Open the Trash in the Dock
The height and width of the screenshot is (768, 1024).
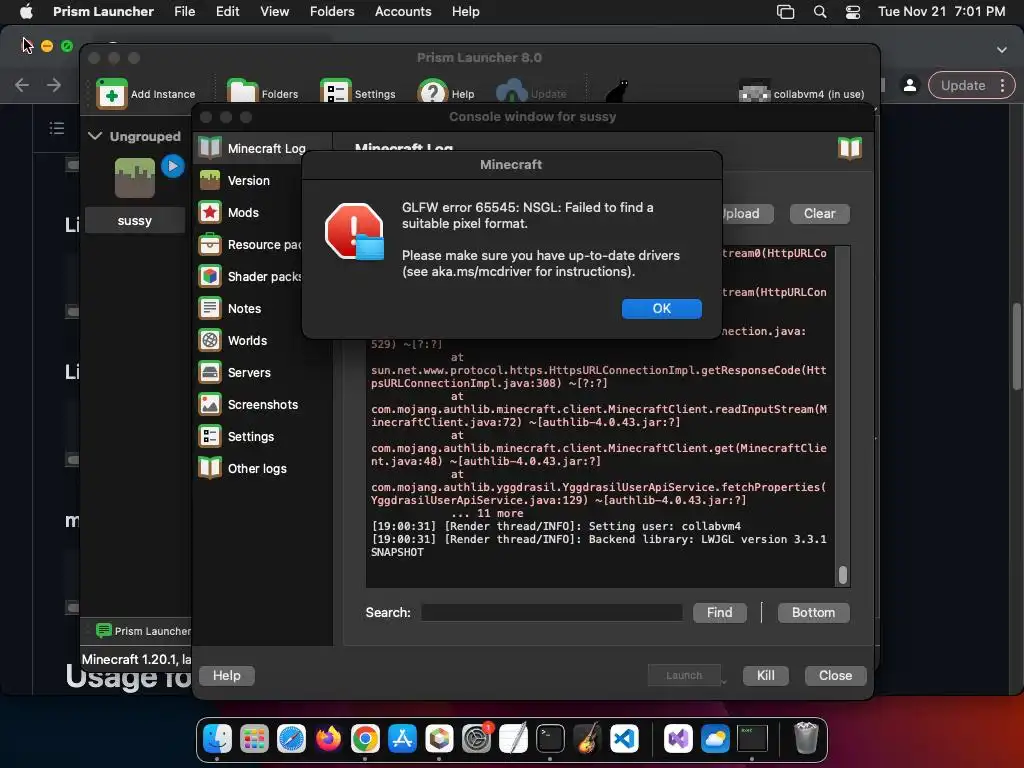coord(807,738)
